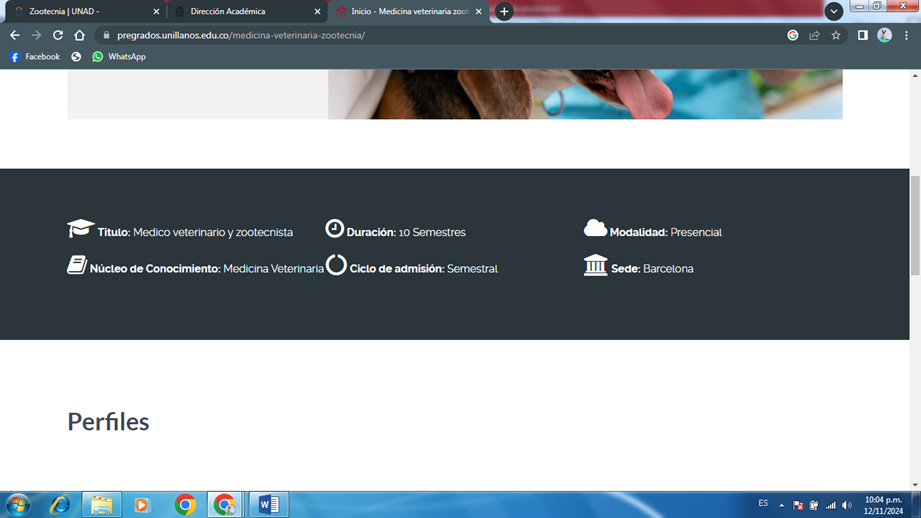Open the WhatsApp bookmark
This screenshot has height=518, width=921.
click(118, 57)
